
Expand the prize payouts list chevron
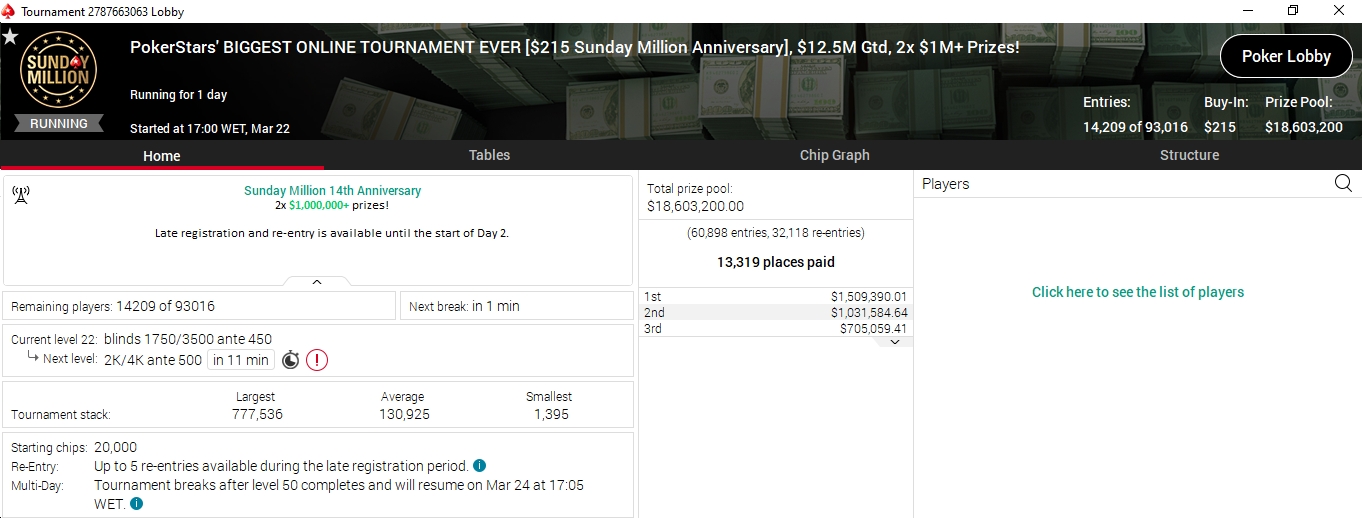pos(894,342)
